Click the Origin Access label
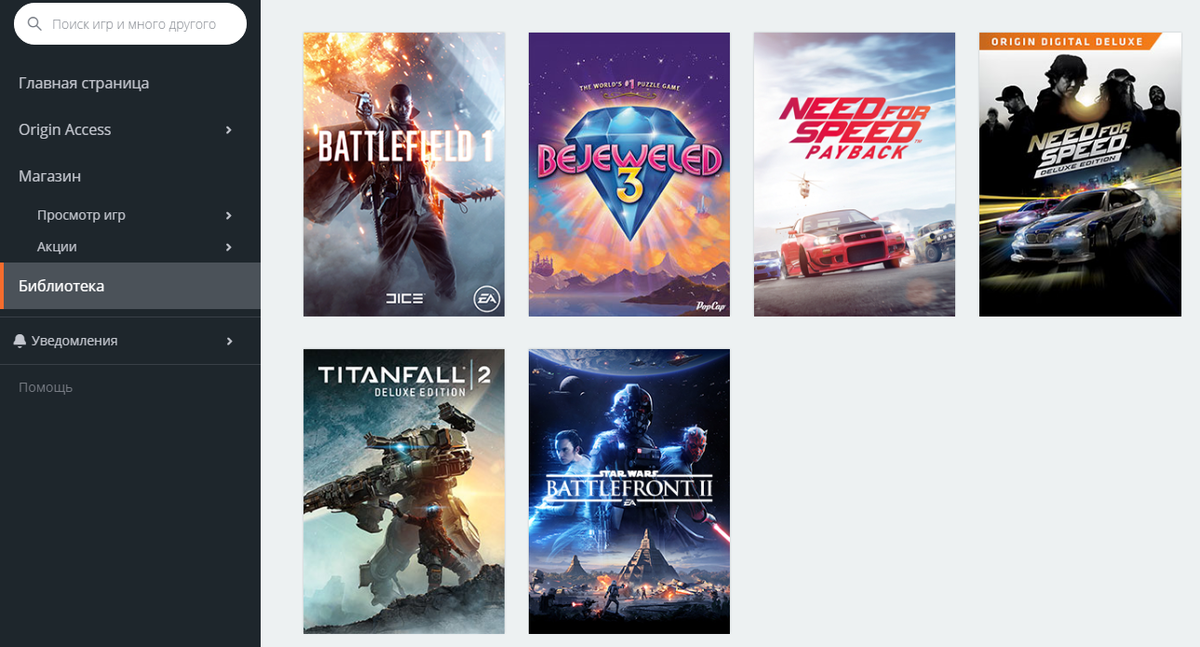This screenshot has height=647, width=1200. [x=65, y=130]
